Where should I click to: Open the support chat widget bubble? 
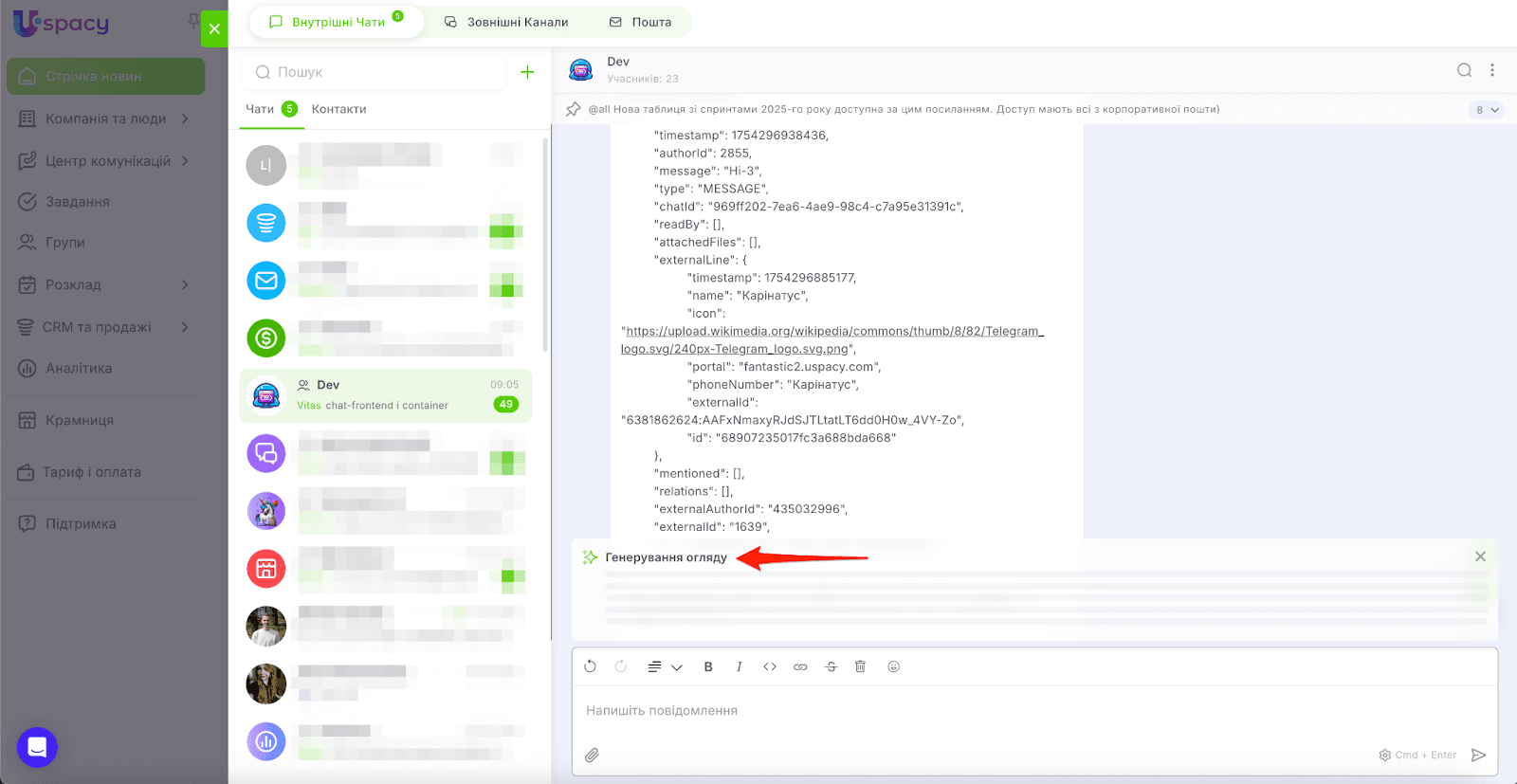[x=37, y=747]
